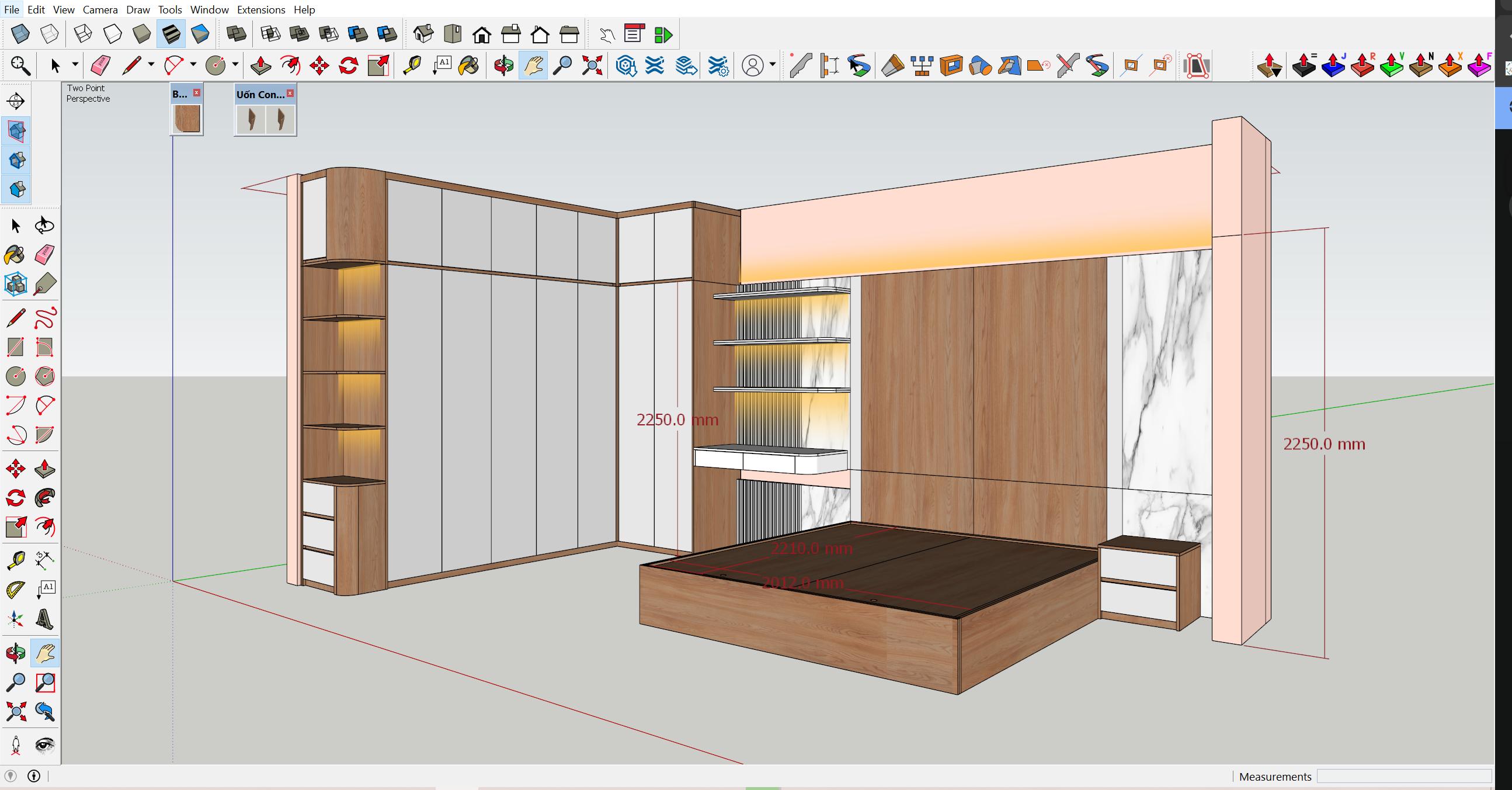Choose the Tape Measure tool in left toolbar
The width and height of the screenshot is (1512, 790).
click(15, 560)
